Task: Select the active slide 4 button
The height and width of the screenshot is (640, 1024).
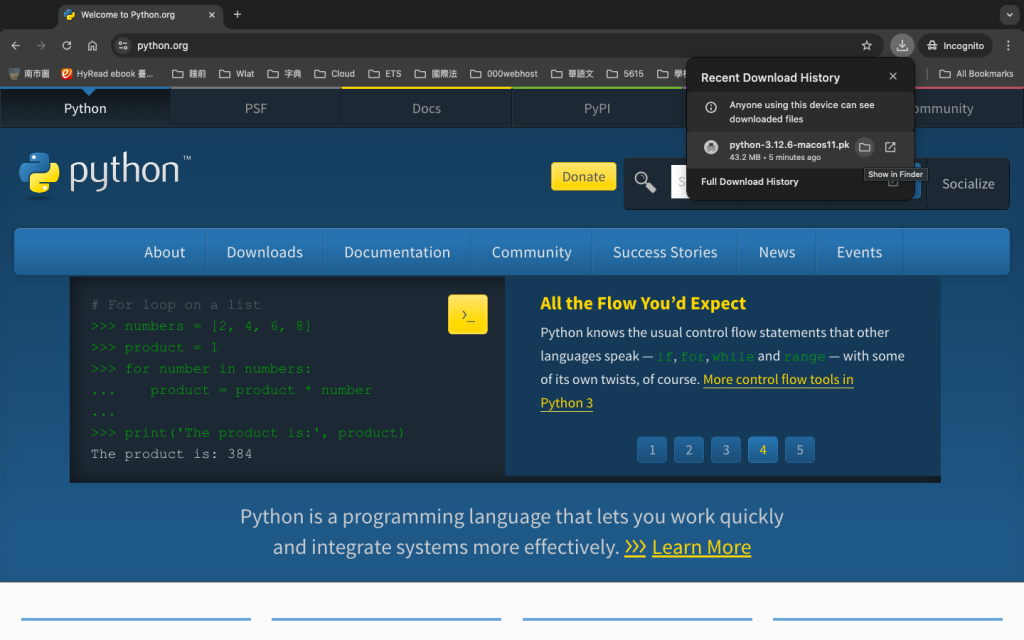Action: click(763, 450)
